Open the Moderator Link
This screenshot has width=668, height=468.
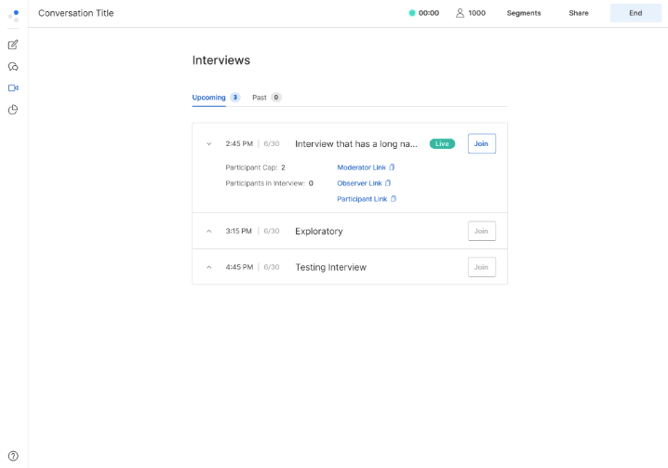click(x=361, y=167)
